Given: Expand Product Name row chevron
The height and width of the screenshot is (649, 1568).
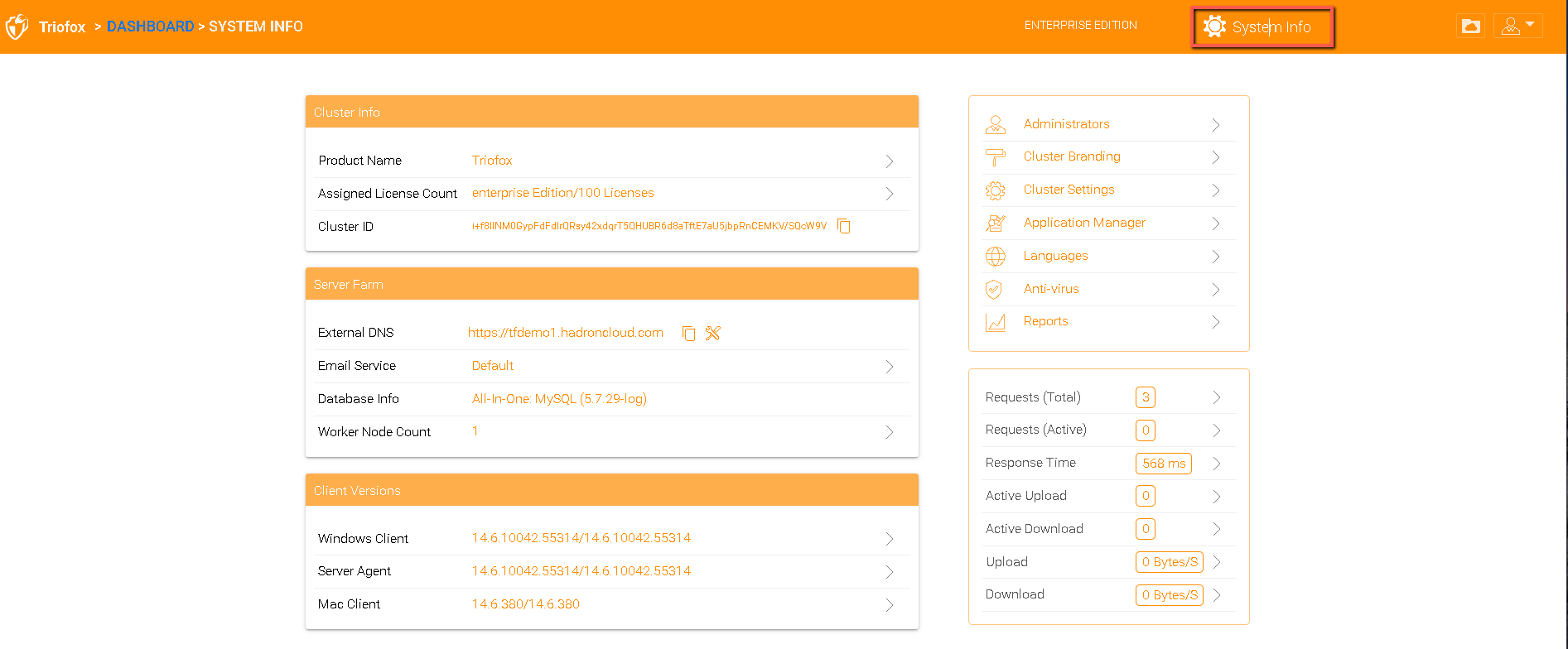Looking at the screenshot, I should click(x=889, y=161).
